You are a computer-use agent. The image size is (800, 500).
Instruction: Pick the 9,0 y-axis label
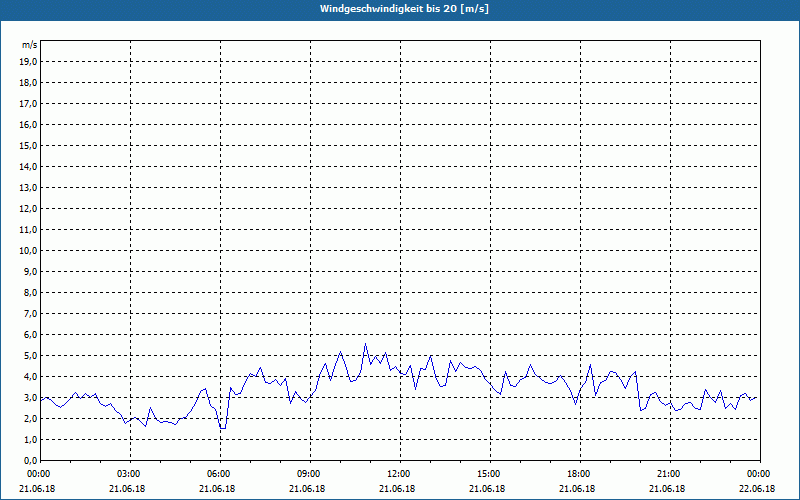pos(30,271)
